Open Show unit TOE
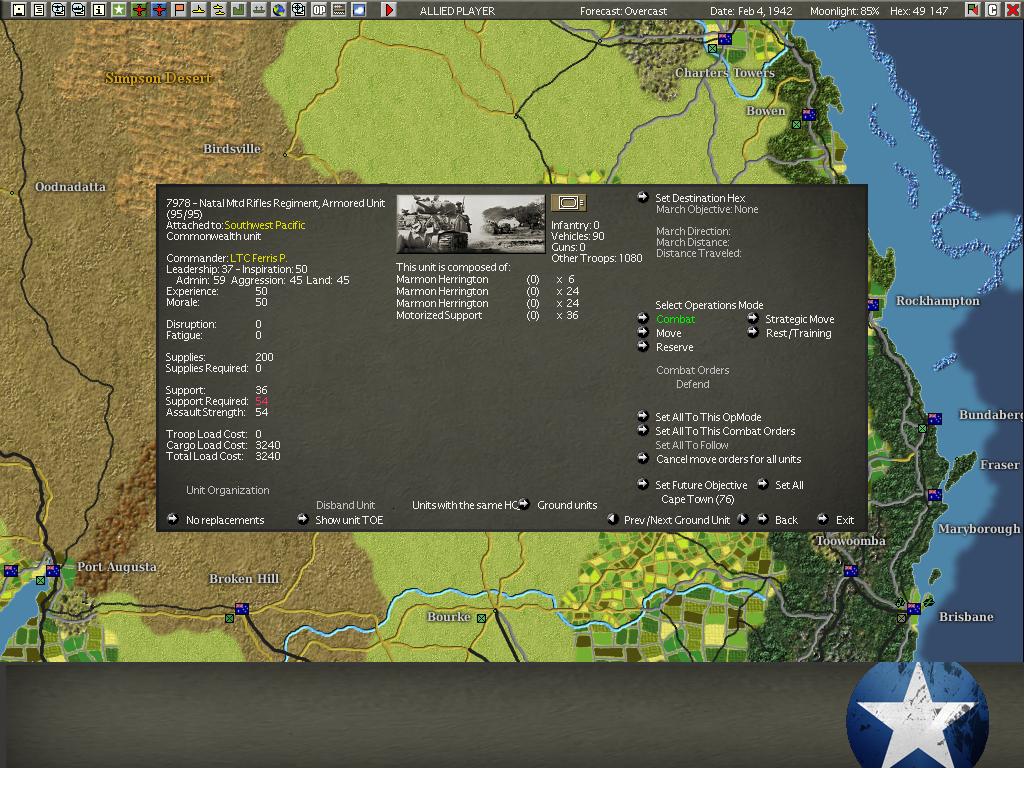Viewport: 1024px width, 786px height. pyautogui.click(x=349, y=520)
